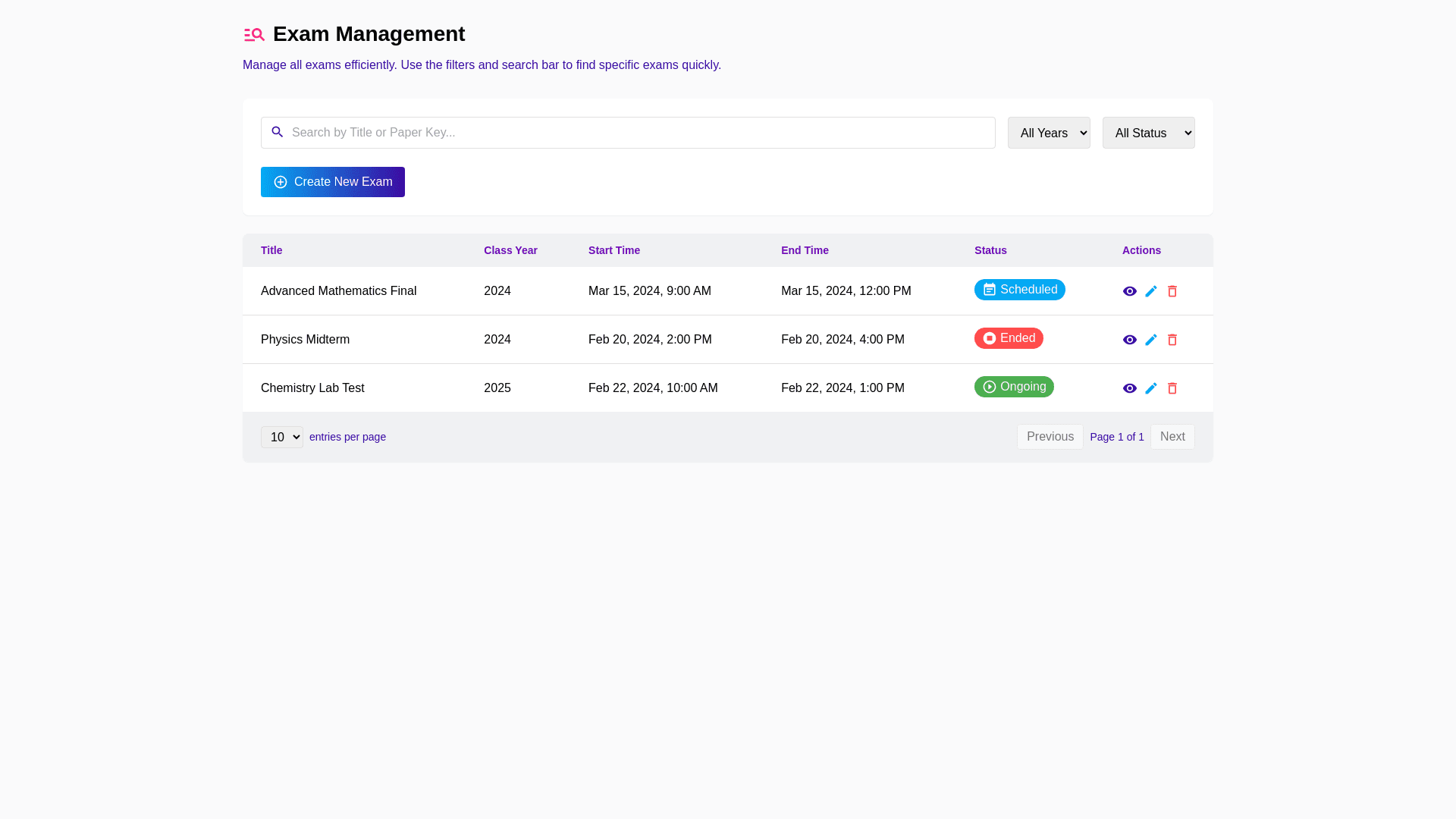Go to the Next page

(1172, 437)
